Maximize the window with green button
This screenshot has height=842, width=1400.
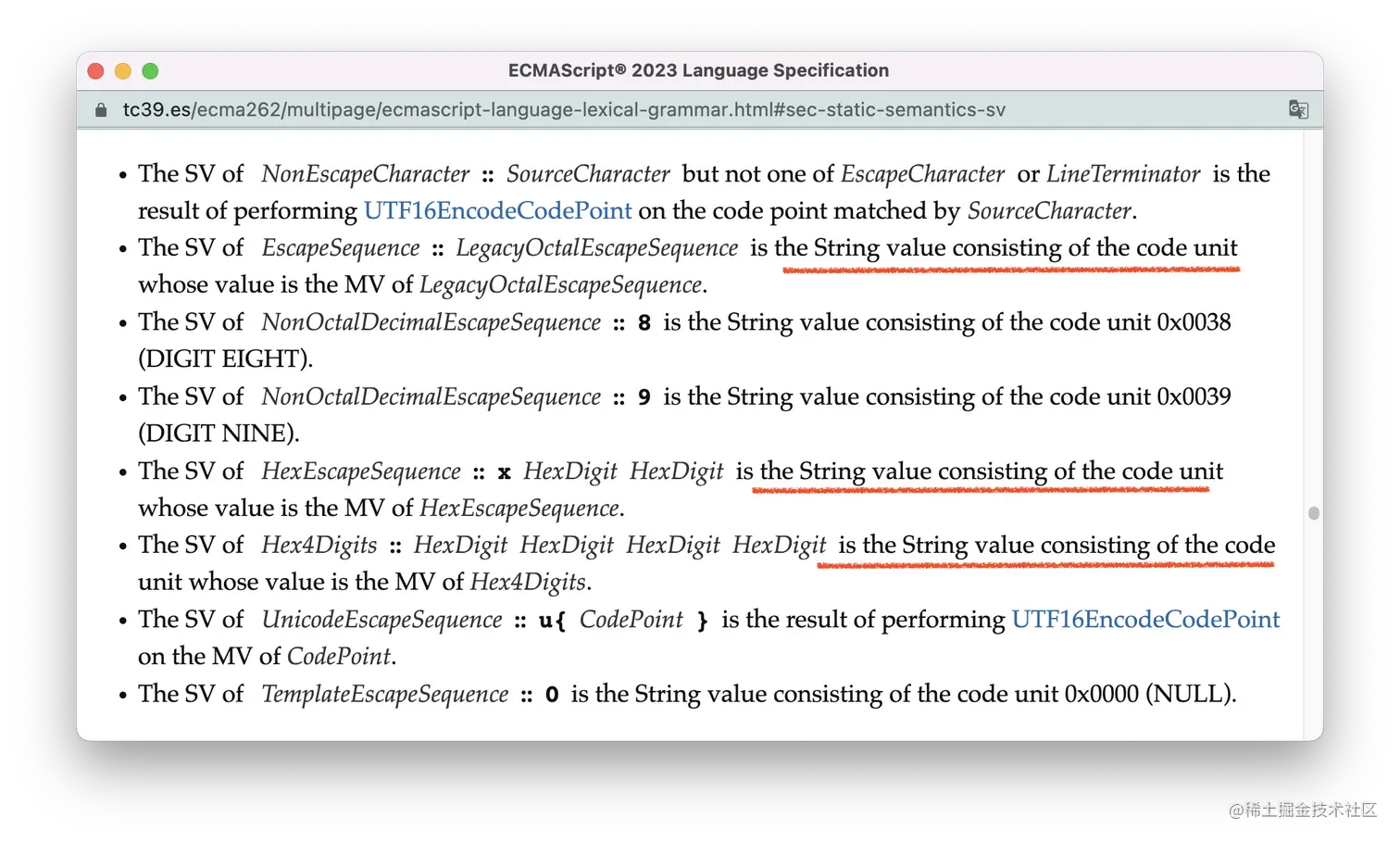pos(150,70)
